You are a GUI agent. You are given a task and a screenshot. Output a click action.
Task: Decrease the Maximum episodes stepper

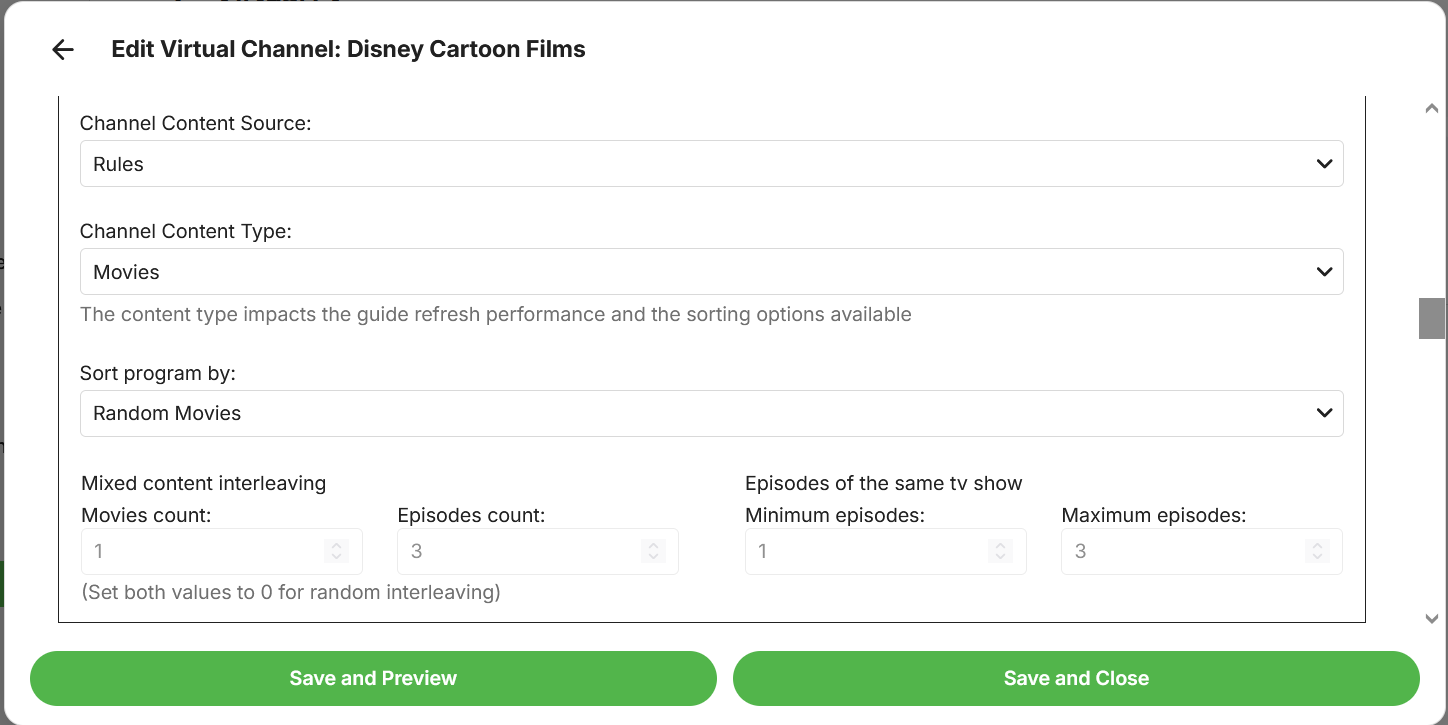(x=1317, y=556)
